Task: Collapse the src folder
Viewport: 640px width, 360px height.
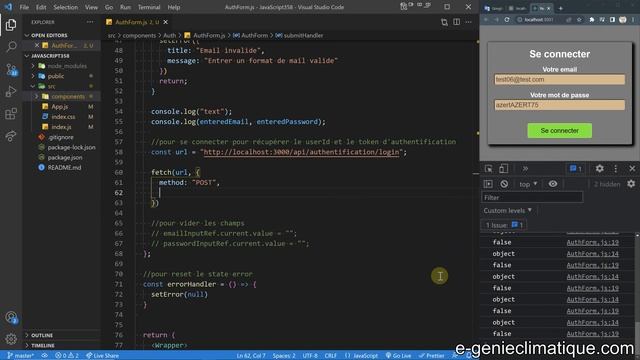Action: (x=61, y=86)
